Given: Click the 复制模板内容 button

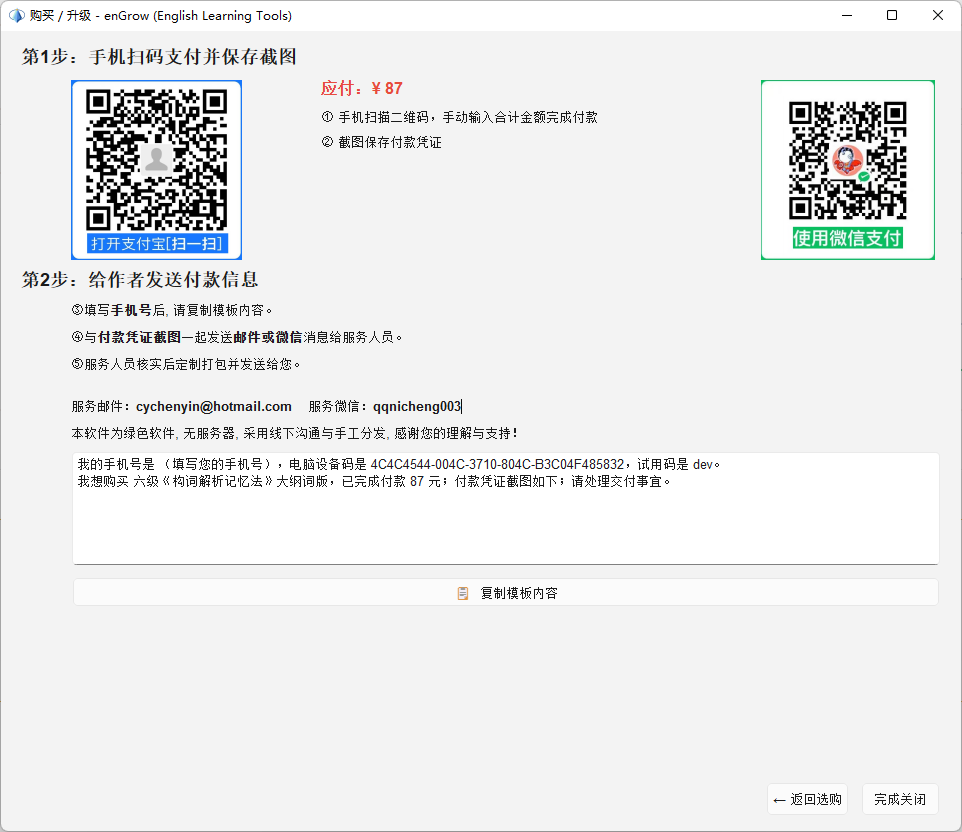Looking at the screenshot, I should 506,593.
